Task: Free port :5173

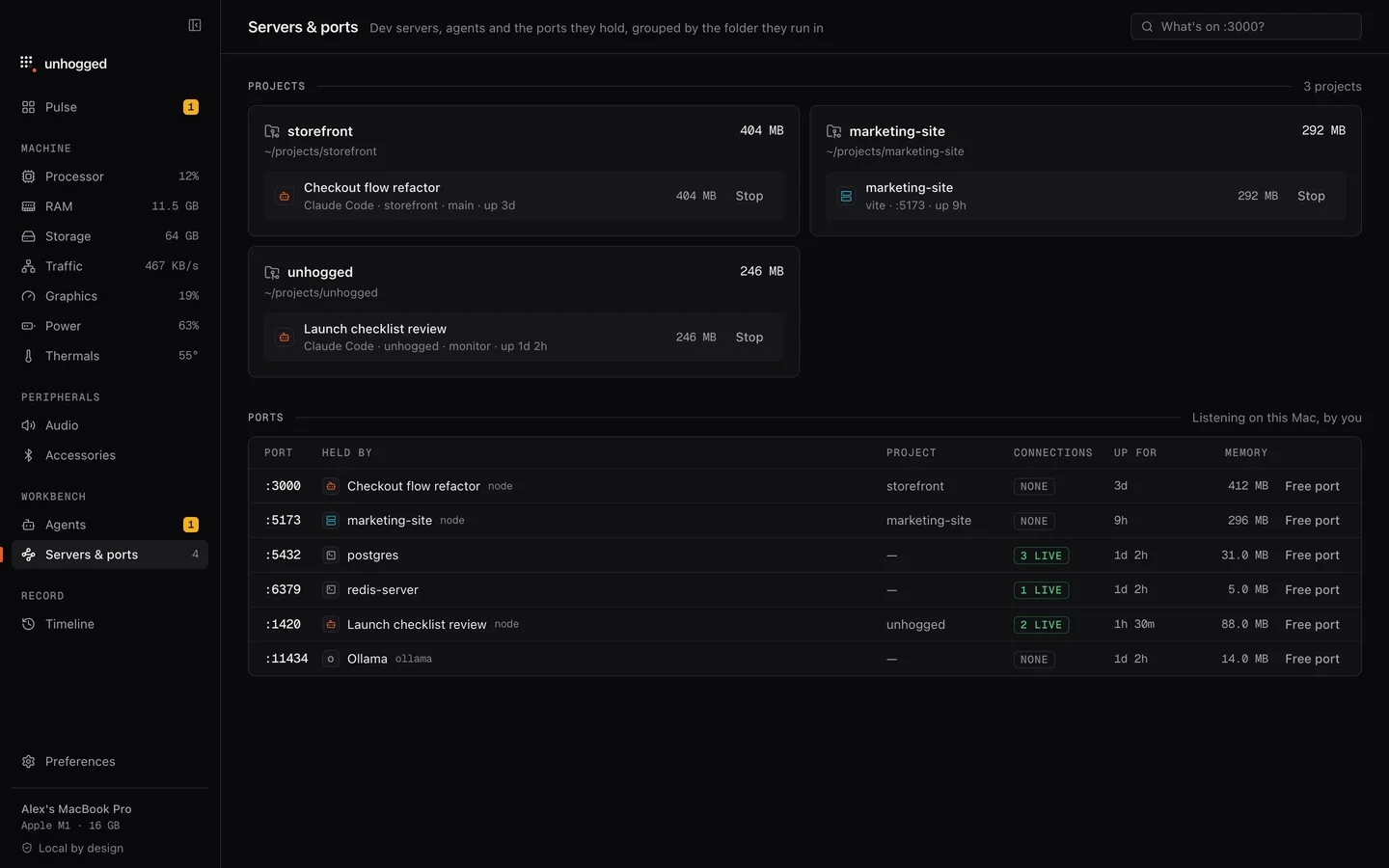Action: point(1312,521)
